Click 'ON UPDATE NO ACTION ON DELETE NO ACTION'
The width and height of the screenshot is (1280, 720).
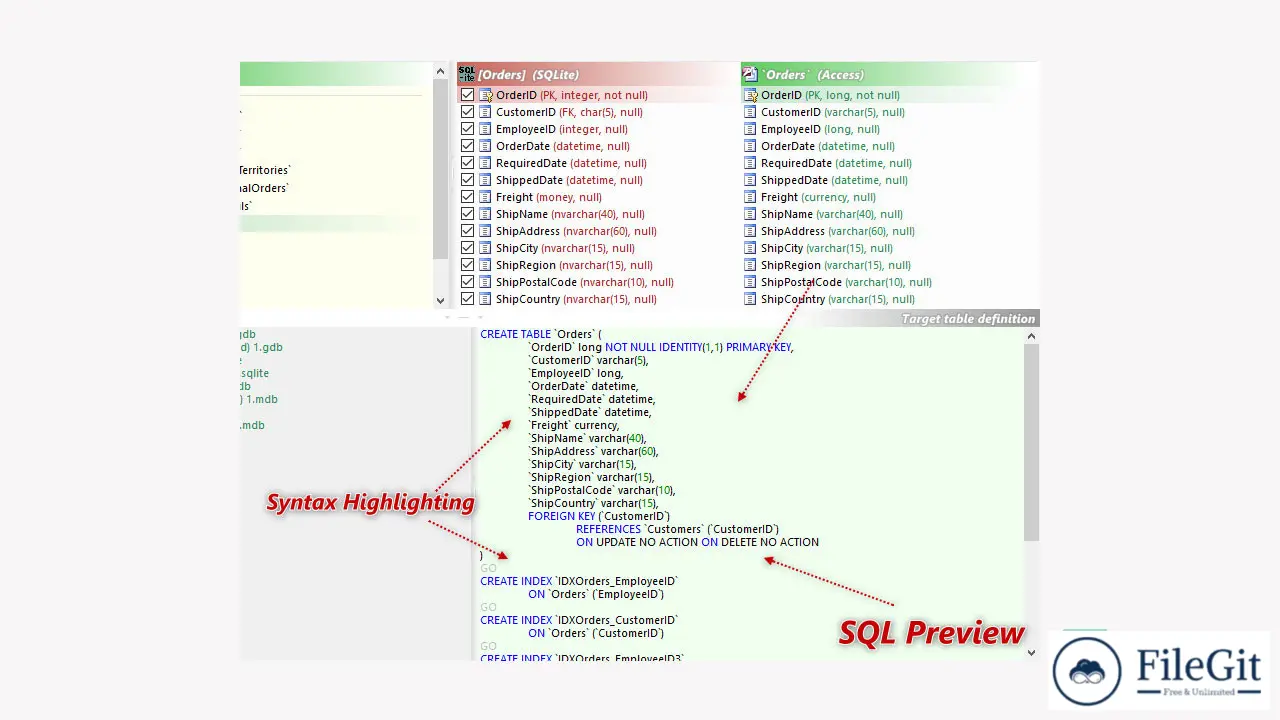pos(697,542)
